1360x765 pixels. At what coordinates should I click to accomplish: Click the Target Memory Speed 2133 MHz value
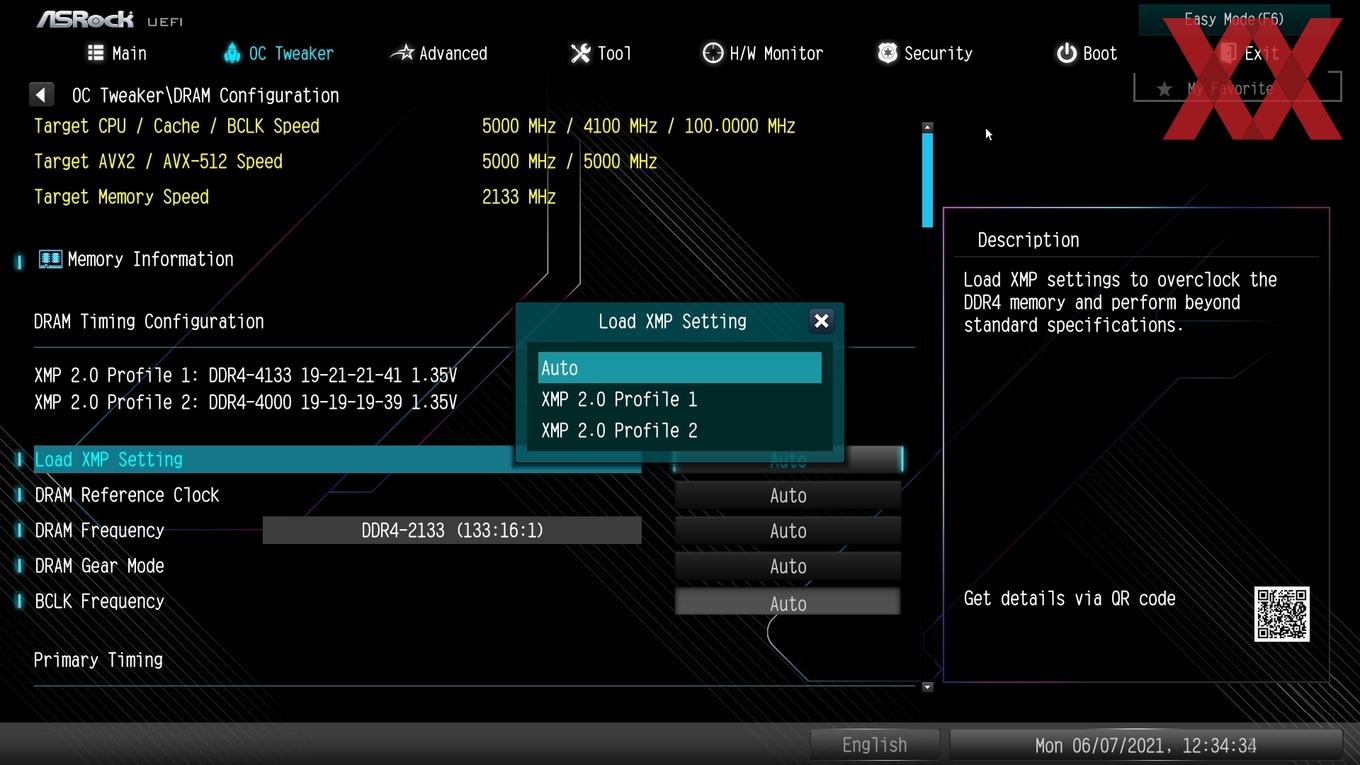pos(518,197)
